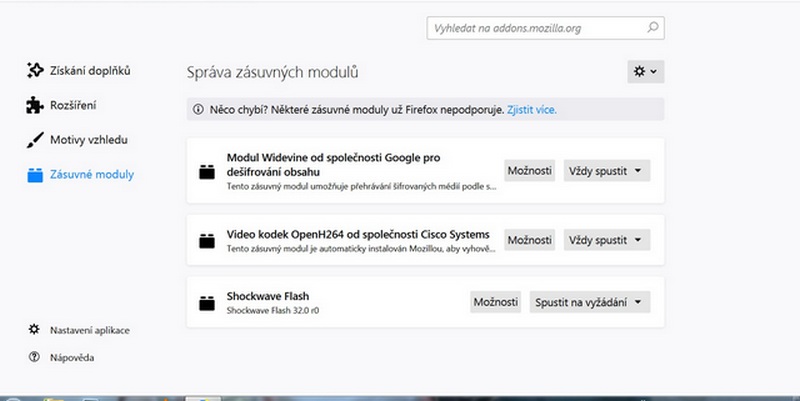Click the info icon in the notice bar

tap(197, 108)
